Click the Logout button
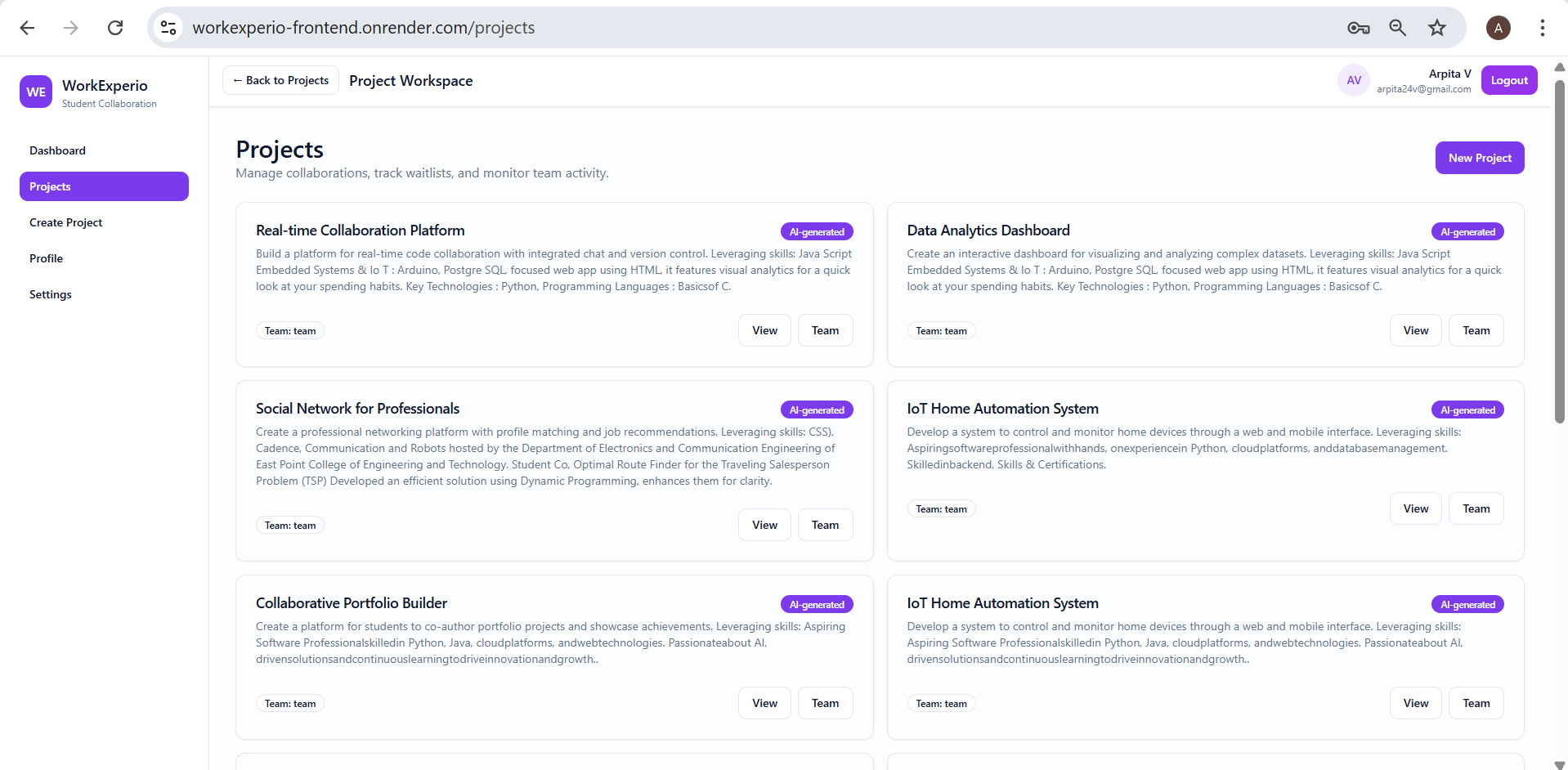 1509,80
